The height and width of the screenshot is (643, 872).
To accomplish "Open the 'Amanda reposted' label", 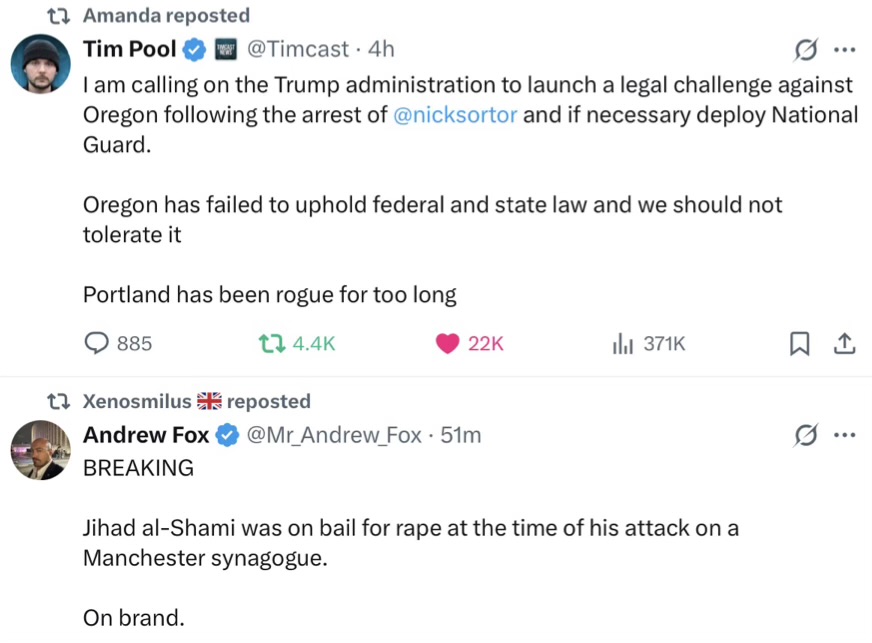I will point(166,15).
